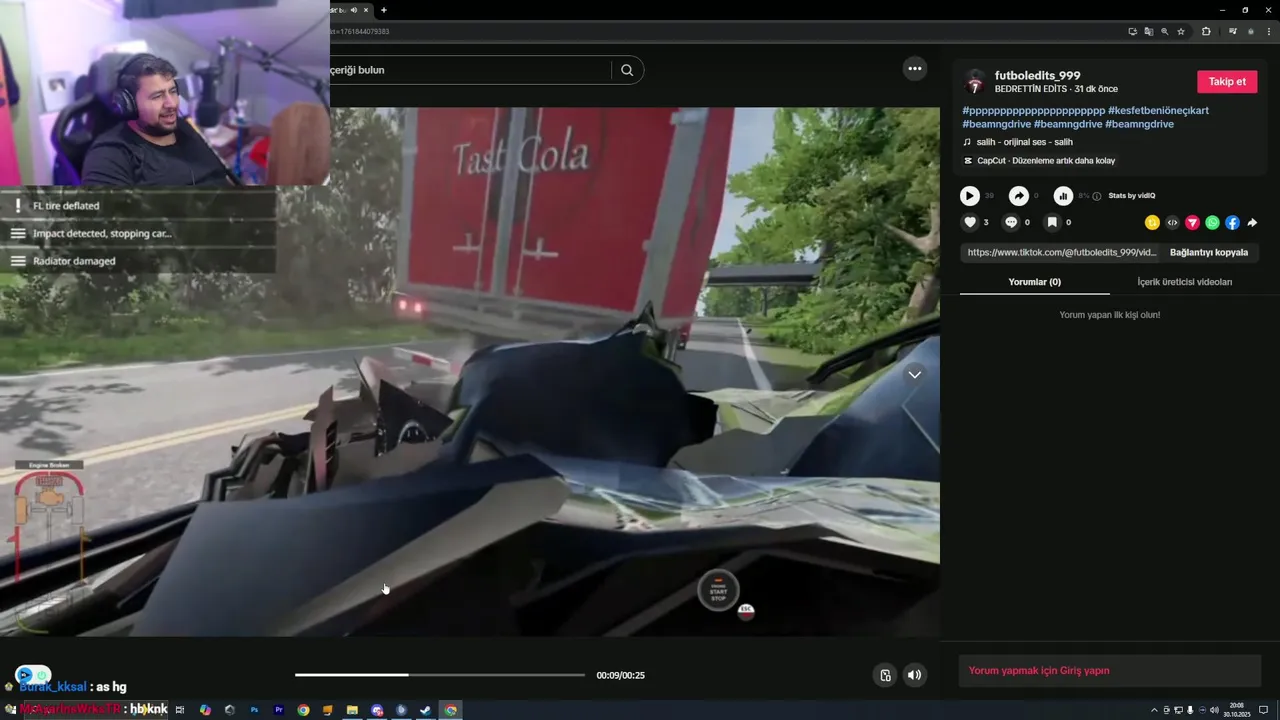Image resolution: width=1280 pixels, height=720 pixels.
Task: Open more share options arrow
Action: [1252, 223]
